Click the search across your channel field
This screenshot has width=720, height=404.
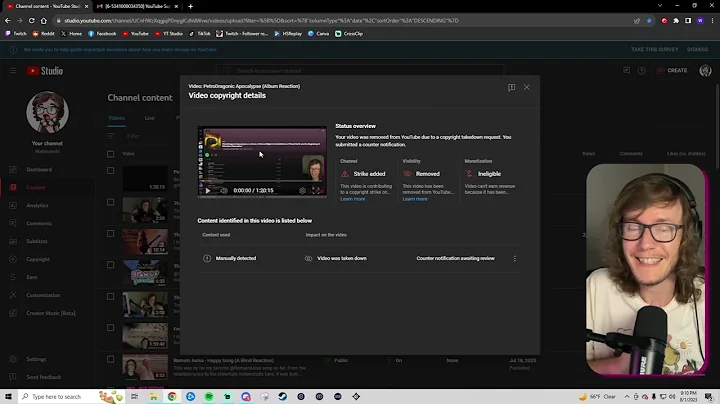(360, 71)
